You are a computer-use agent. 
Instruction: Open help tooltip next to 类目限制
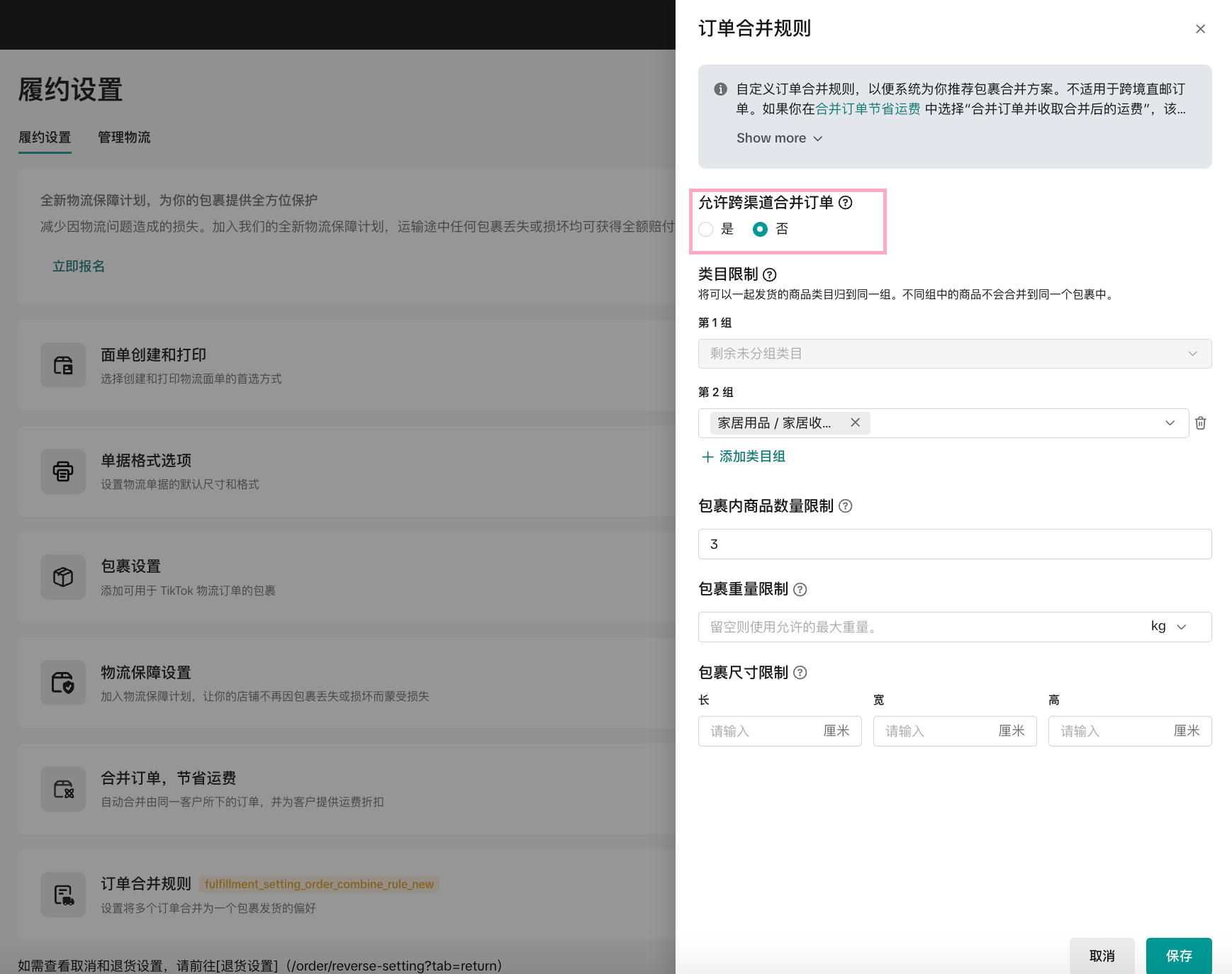coord(769,274)
